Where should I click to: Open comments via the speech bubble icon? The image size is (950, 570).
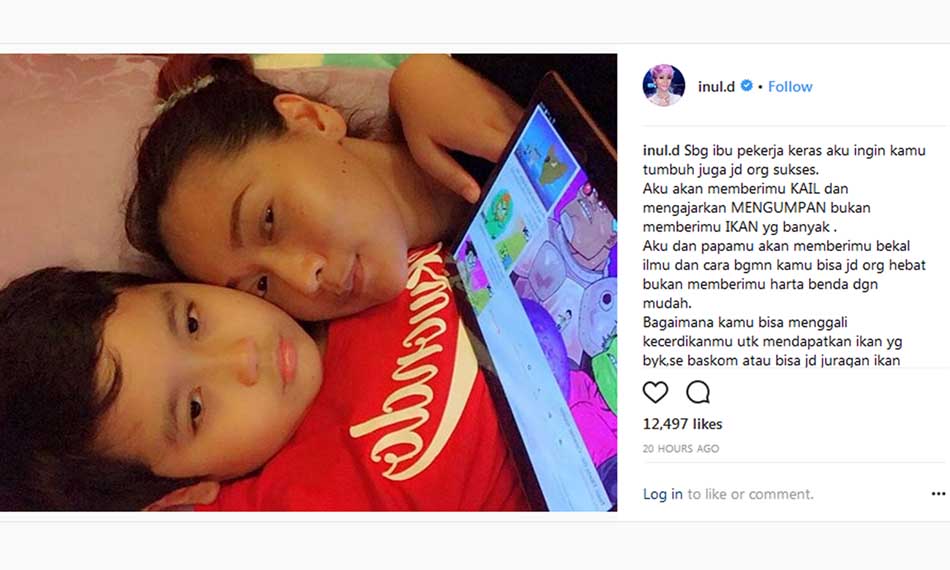697,393
